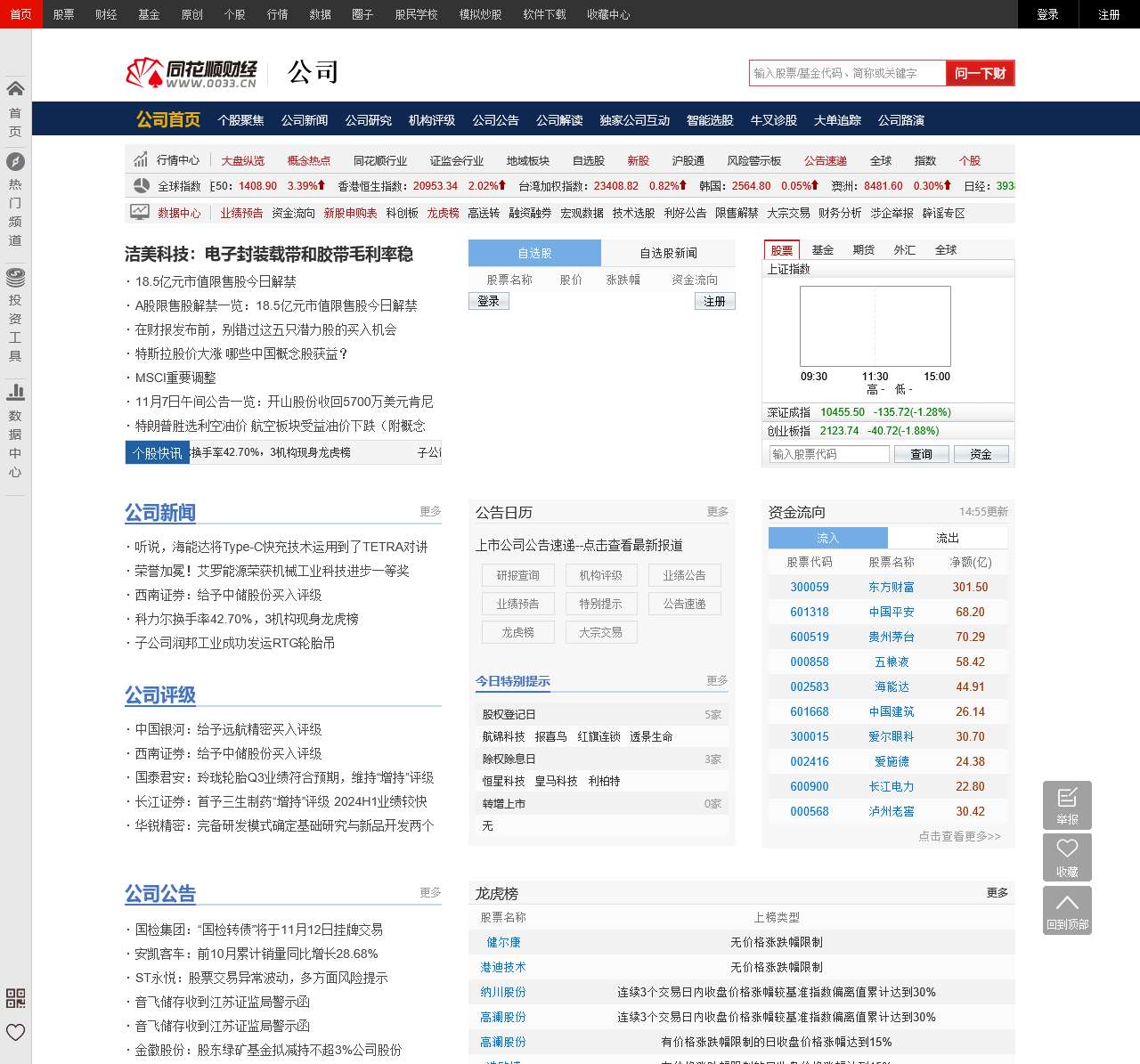Click the 查询 query button
This screenshot has width=1140, height=1064.
[921, 454]
